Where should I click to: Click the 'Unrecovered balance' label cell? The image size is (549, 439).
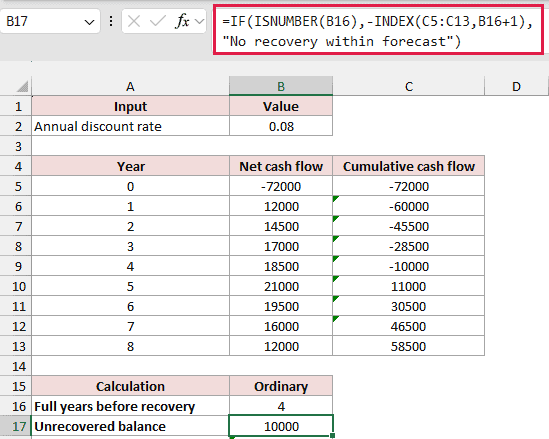click(x=130, y=426)
